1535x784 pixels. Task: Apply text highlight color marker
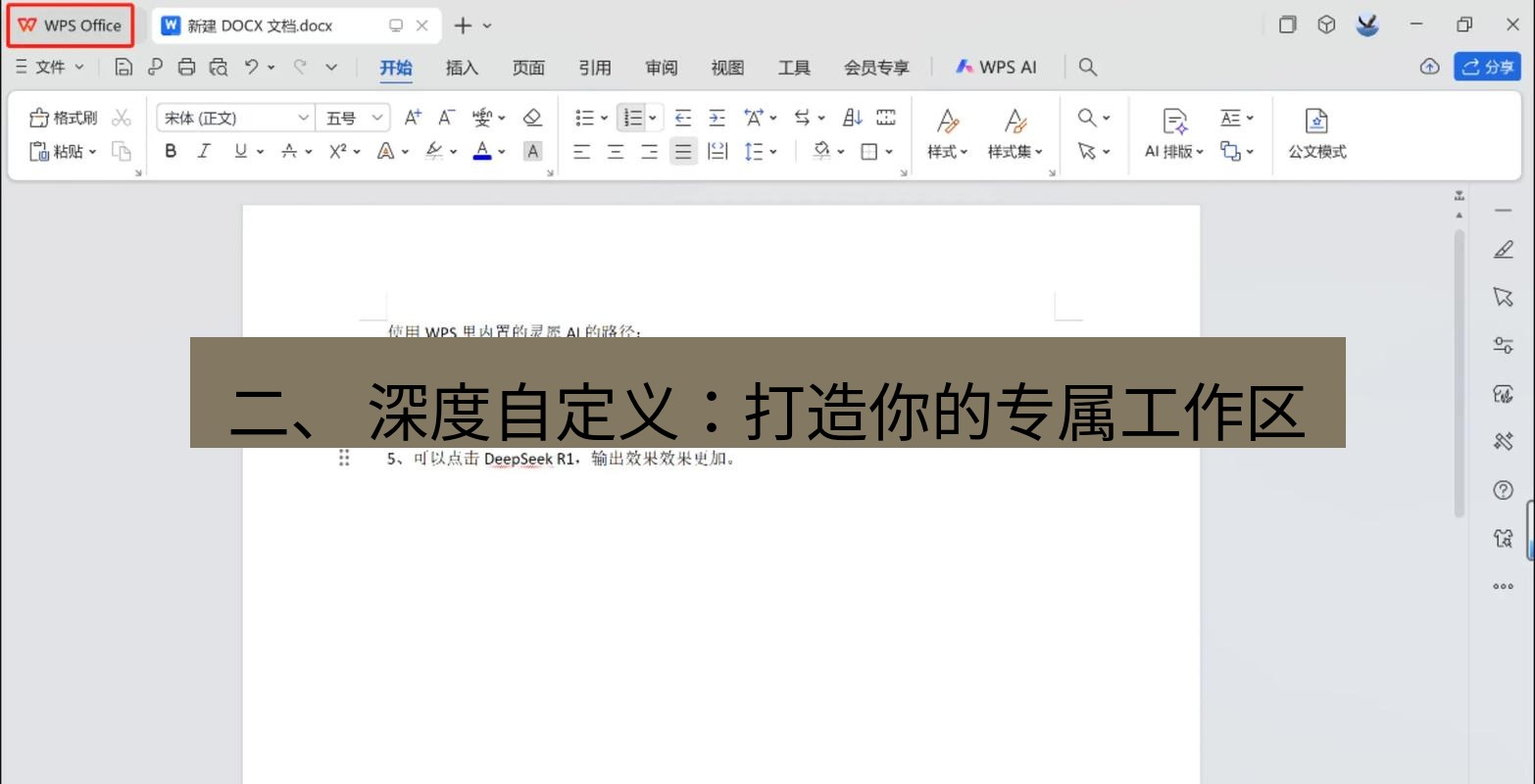pos(434,151)
